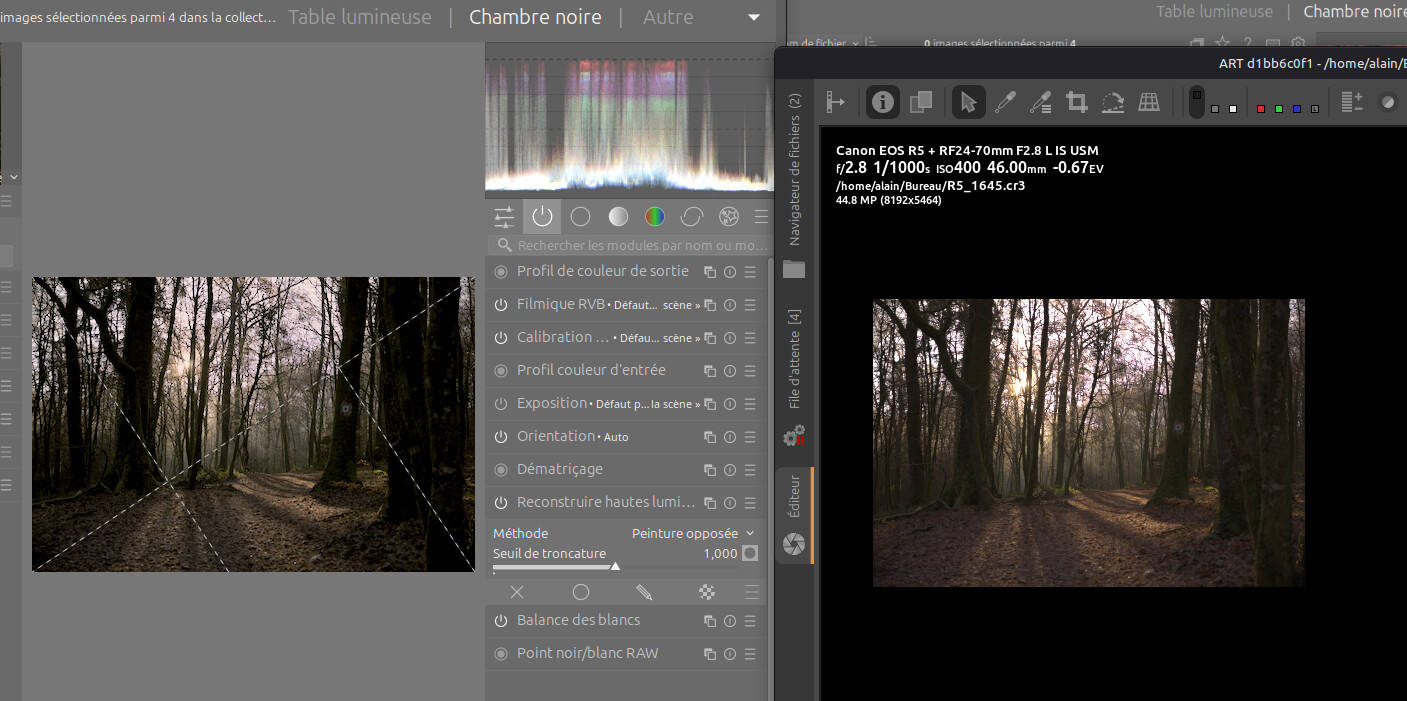Open presets menu for Calibration module
The height and width of the screenshot is (701, 1407).
(750, 338)
